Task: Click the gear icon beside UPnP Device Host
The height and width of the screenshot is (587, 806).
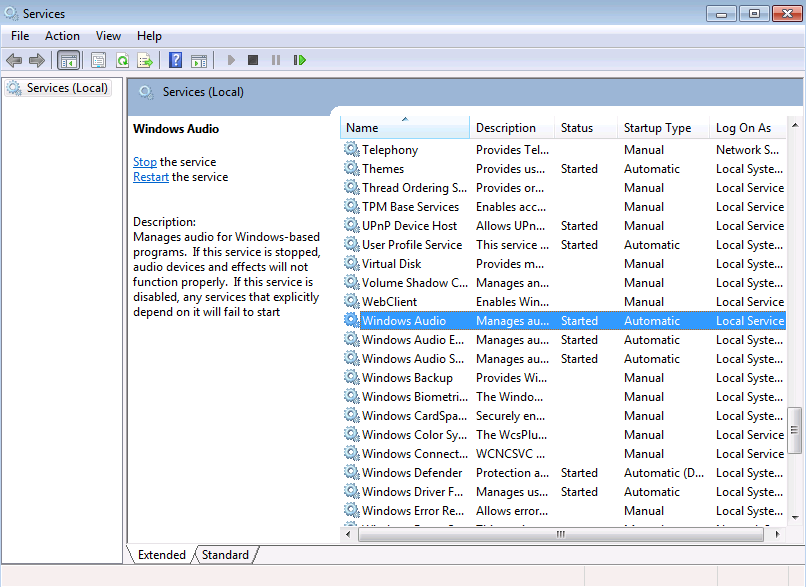Action: coord(352,226)
